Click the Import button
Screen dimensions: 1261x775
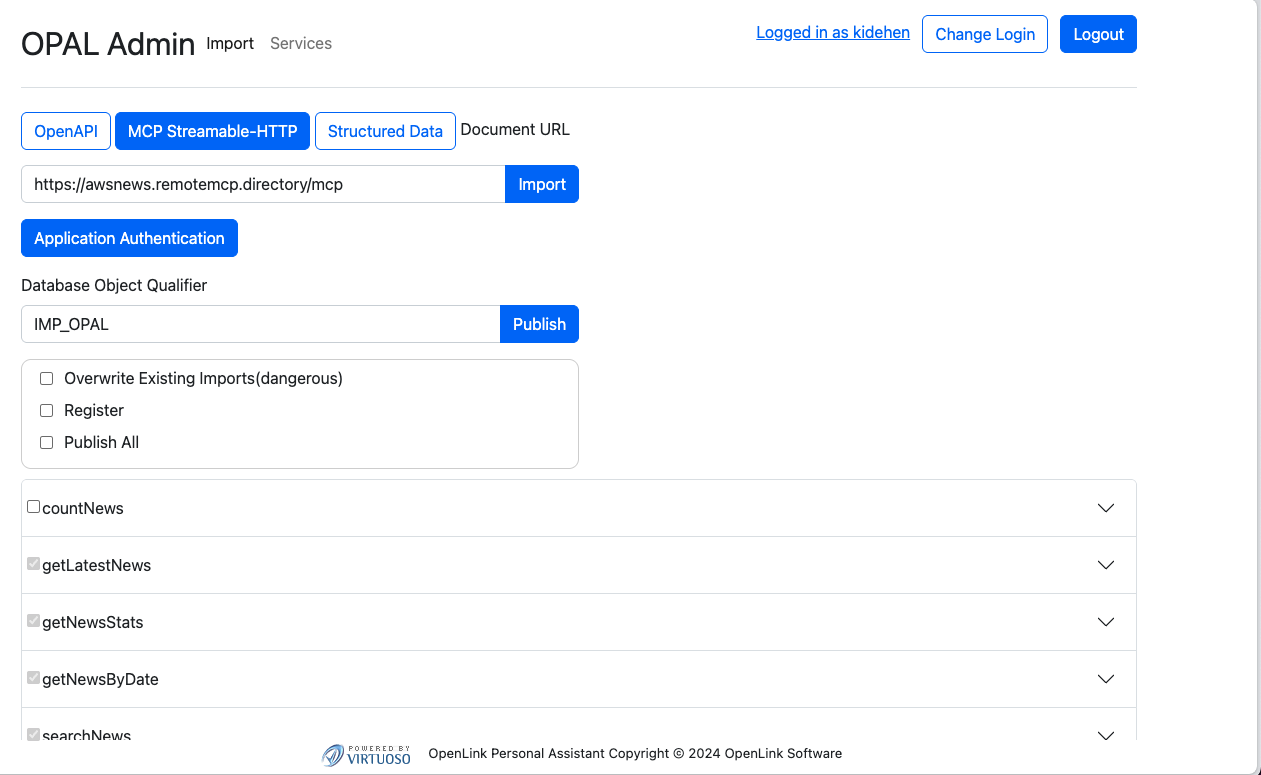[x=542, y=184]
